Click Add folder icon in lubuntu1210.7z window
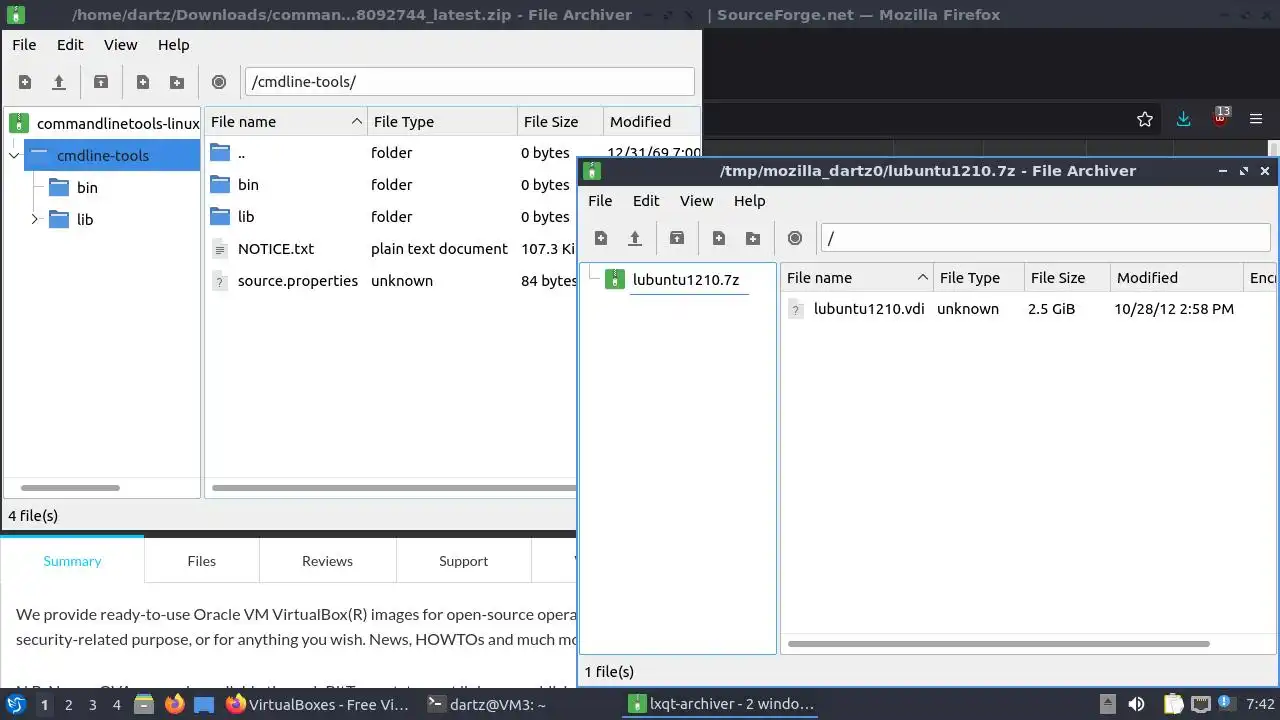Image resolution: width=1280 pixels, height=720 pixels. click(753, 238)
